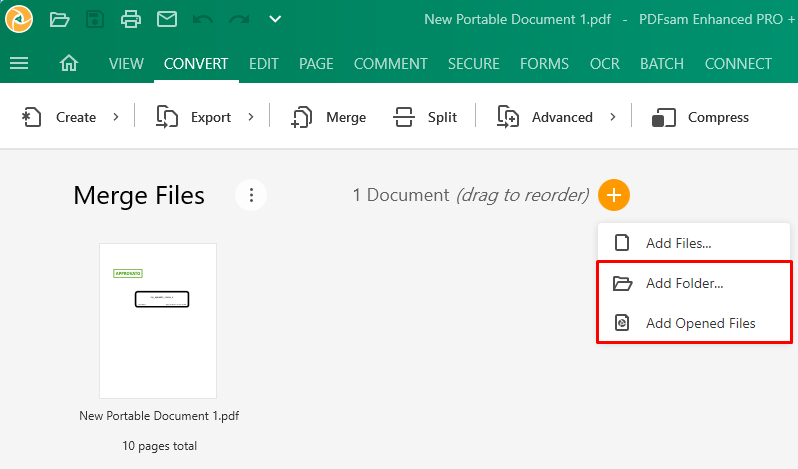The width and height of the screenshot is (798, 469).
Task: Expand the Create submenu arrow
Action: point(116,117)
